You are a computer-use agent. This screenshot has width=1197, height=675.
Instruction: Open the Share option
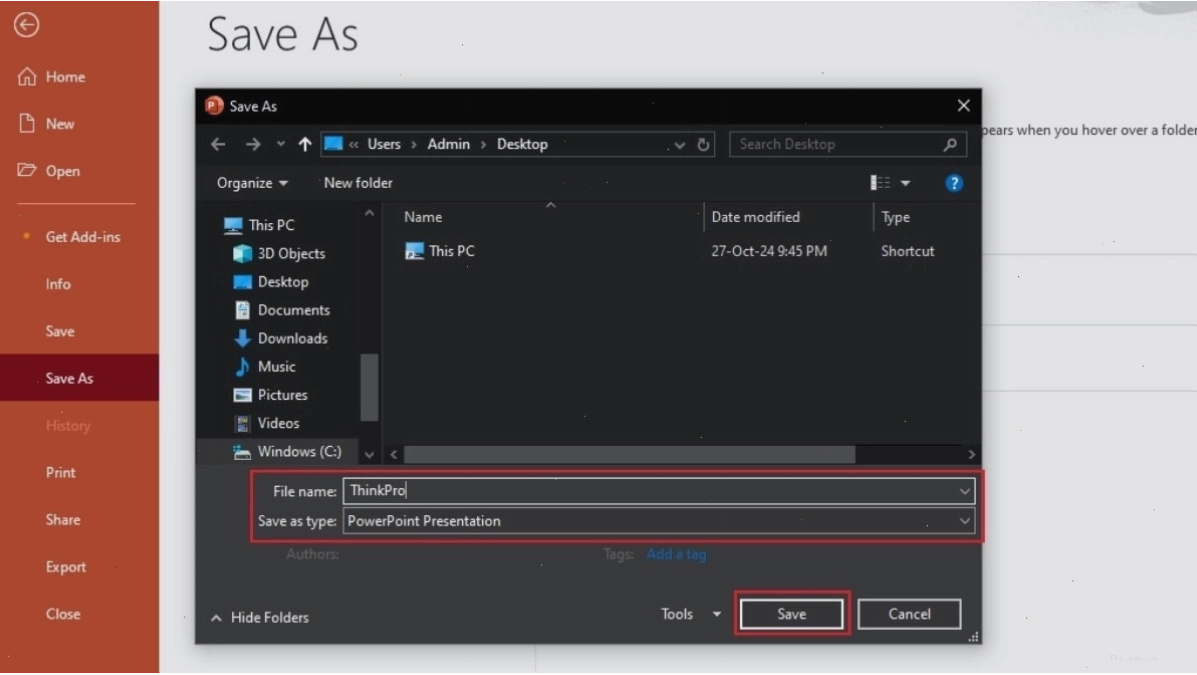click(63, 520)
